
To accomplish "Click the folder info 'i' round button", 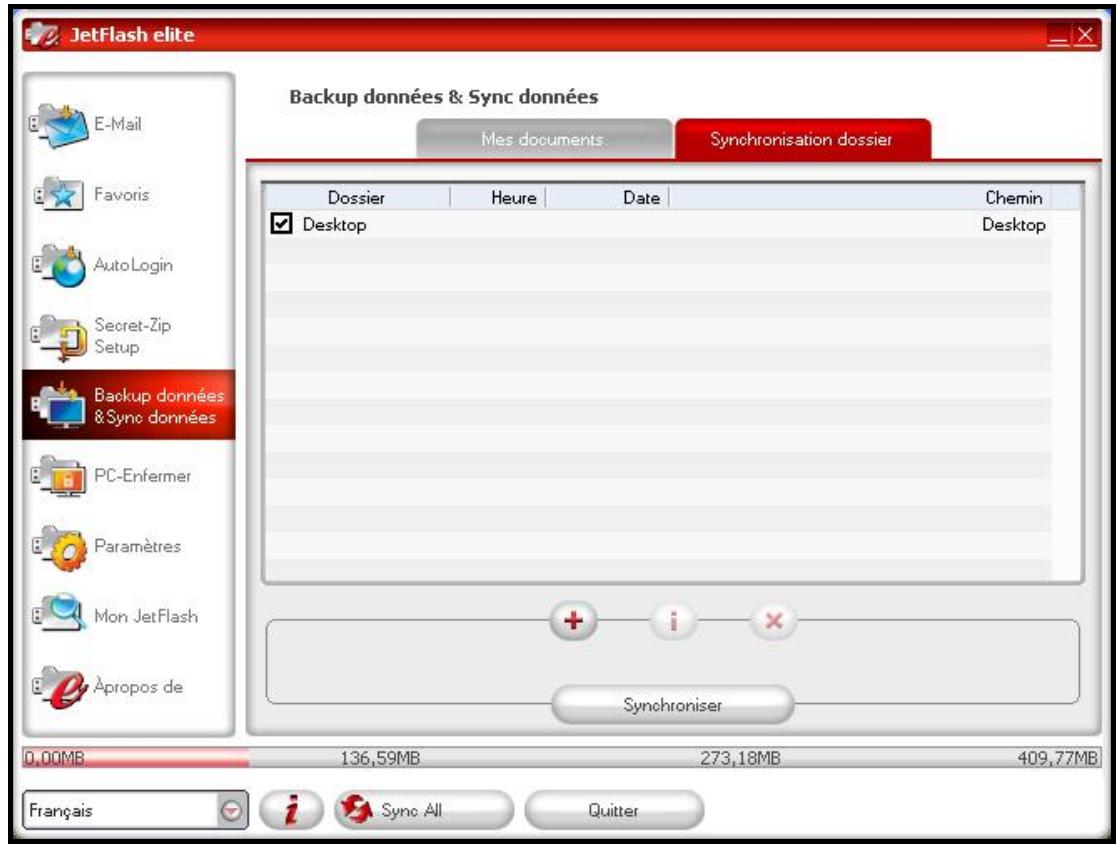I will coord(673,620).
